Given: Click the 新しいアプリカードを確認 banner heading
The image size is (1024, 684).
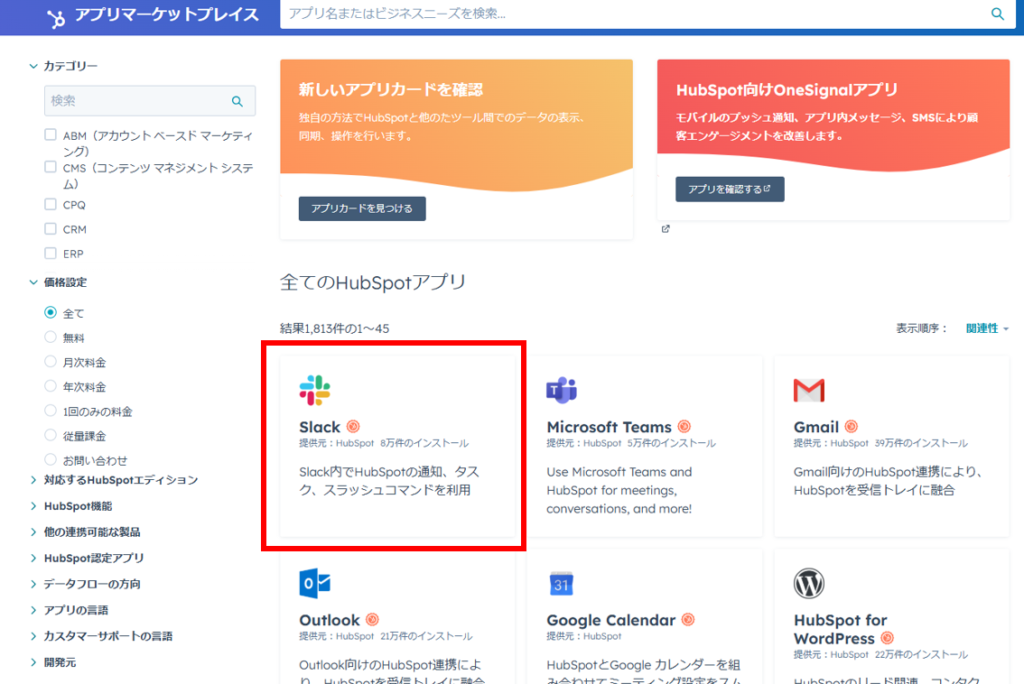Looking at the screenshot, I should pos(391,90).
